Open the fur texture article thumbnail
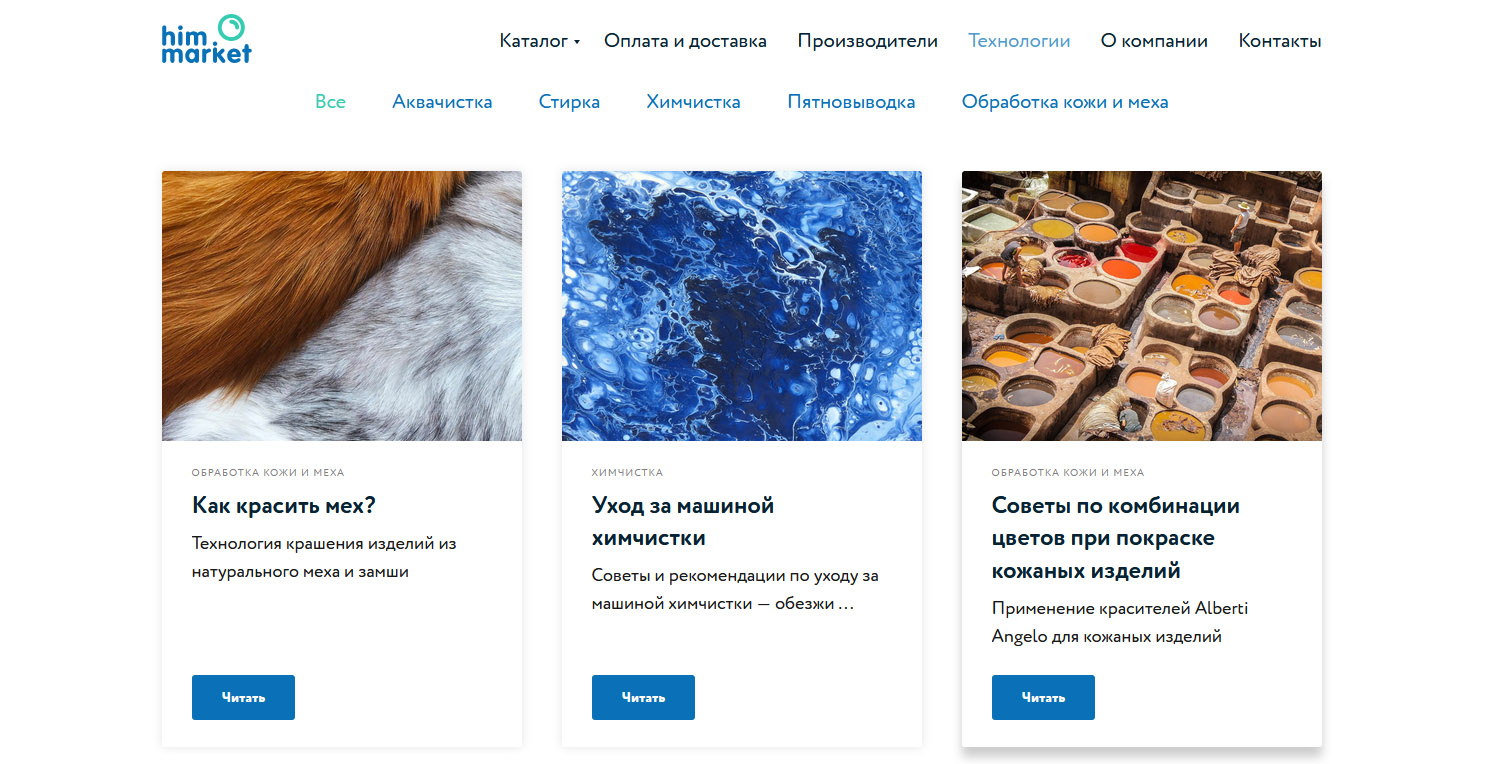Viewport: 1492px width, 764px height. (x=342, y=306)
